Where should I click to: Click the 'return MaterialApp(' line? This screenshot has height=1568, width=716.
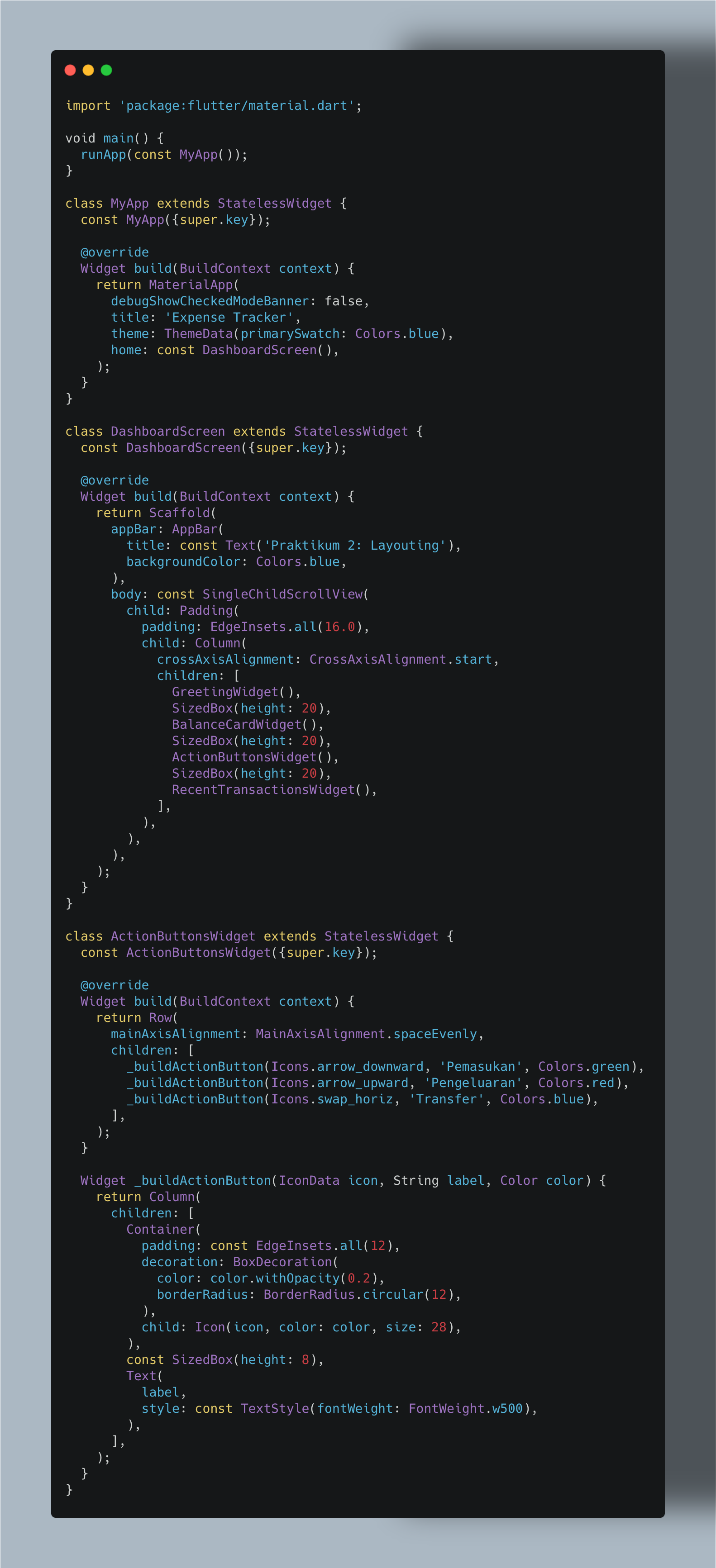[167, 285]
